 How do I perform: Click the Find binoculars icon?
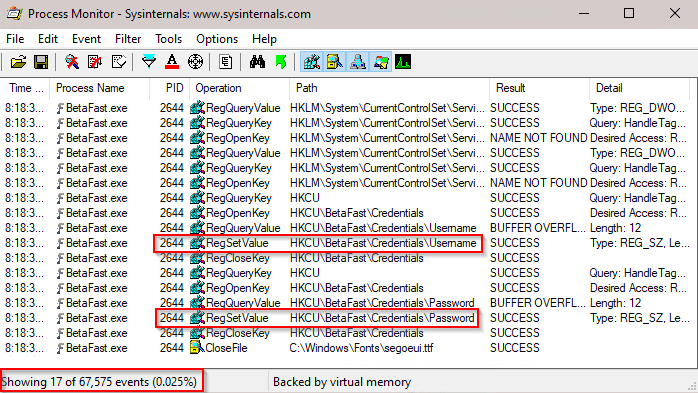pyautogui.click(x=257, y=62)
